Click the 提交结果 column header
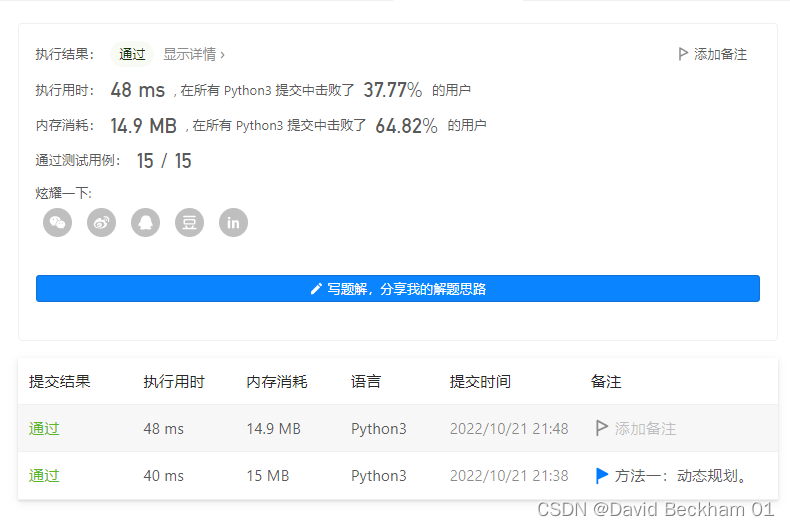The image size is (790, 526). tap(59, 381)
